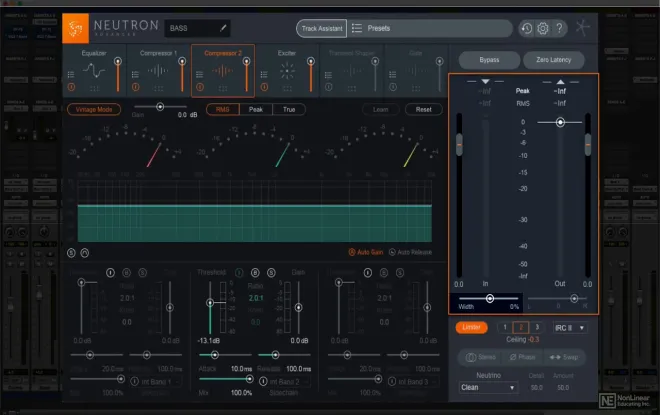Image resolution: width=660 pixels, height=415 pixels.
Task: Open Equalizer module preset list icon
Action: pos(71,74)
